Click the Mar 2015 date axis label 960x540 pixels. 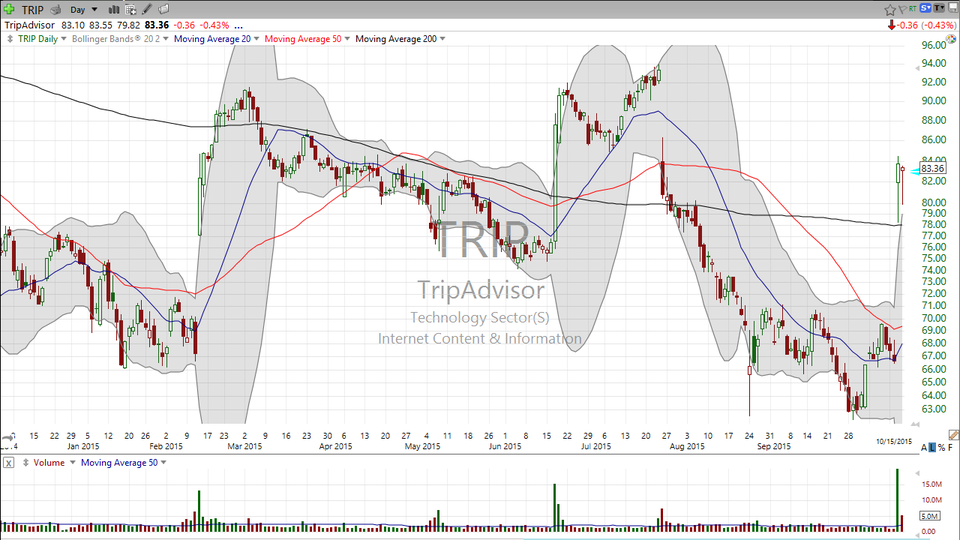pos(244,446)
